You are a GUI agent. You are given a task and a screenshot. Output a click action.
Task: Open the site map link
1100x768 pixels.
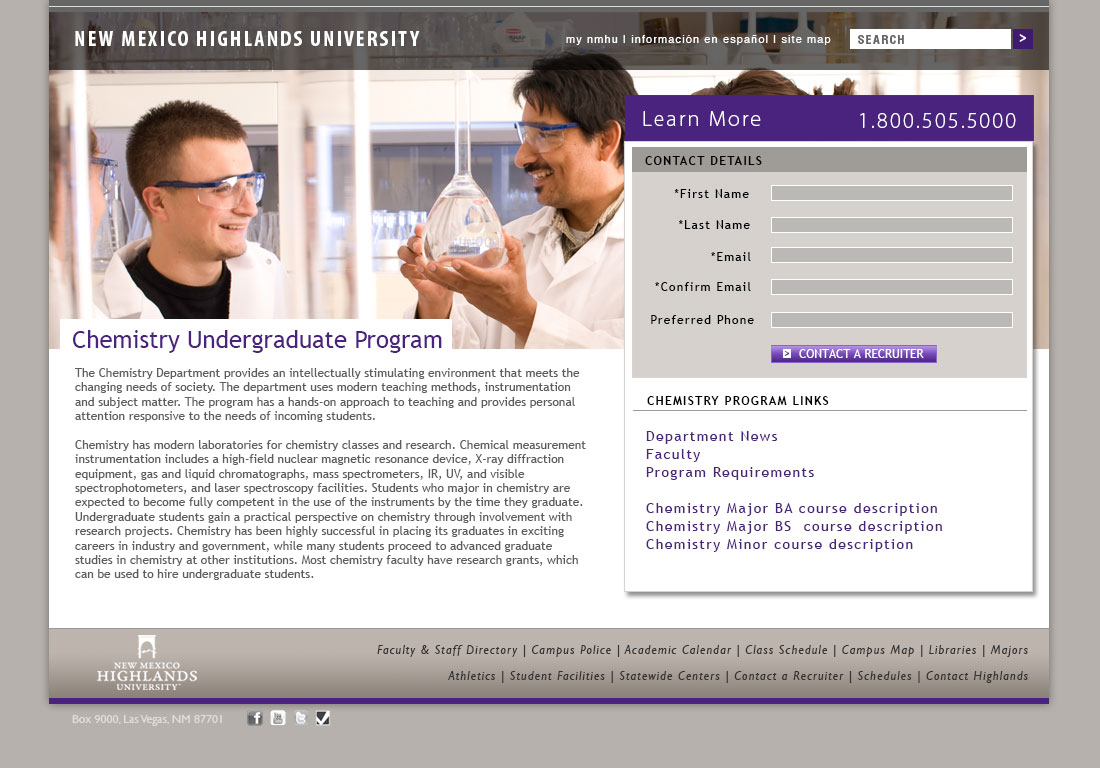[805, 39]
